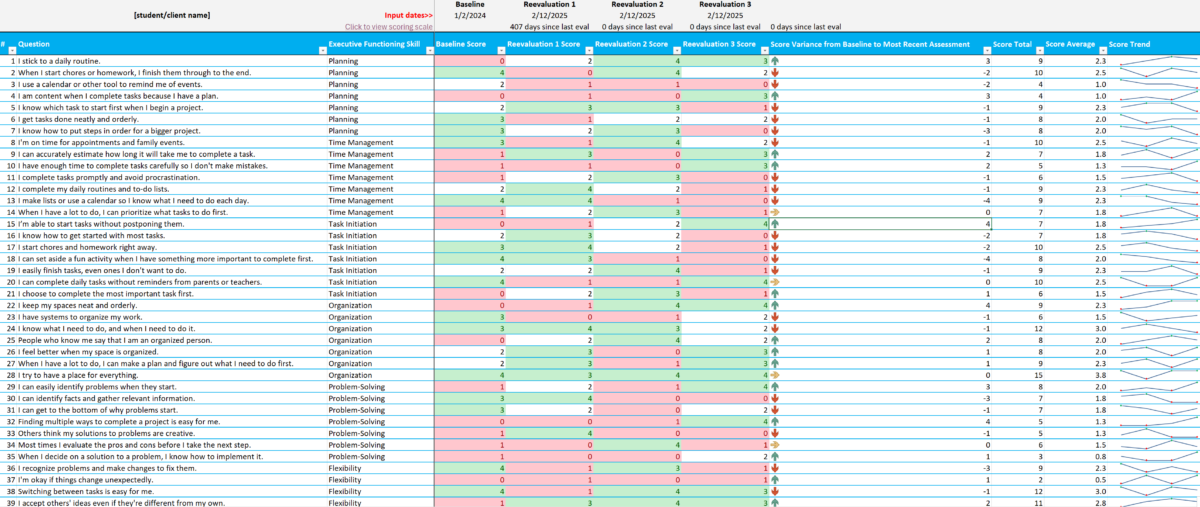Viewport: 1200px width, 507px height.
Task: Select the Score Average cell showing 0.8
Action: point(1076,456)
